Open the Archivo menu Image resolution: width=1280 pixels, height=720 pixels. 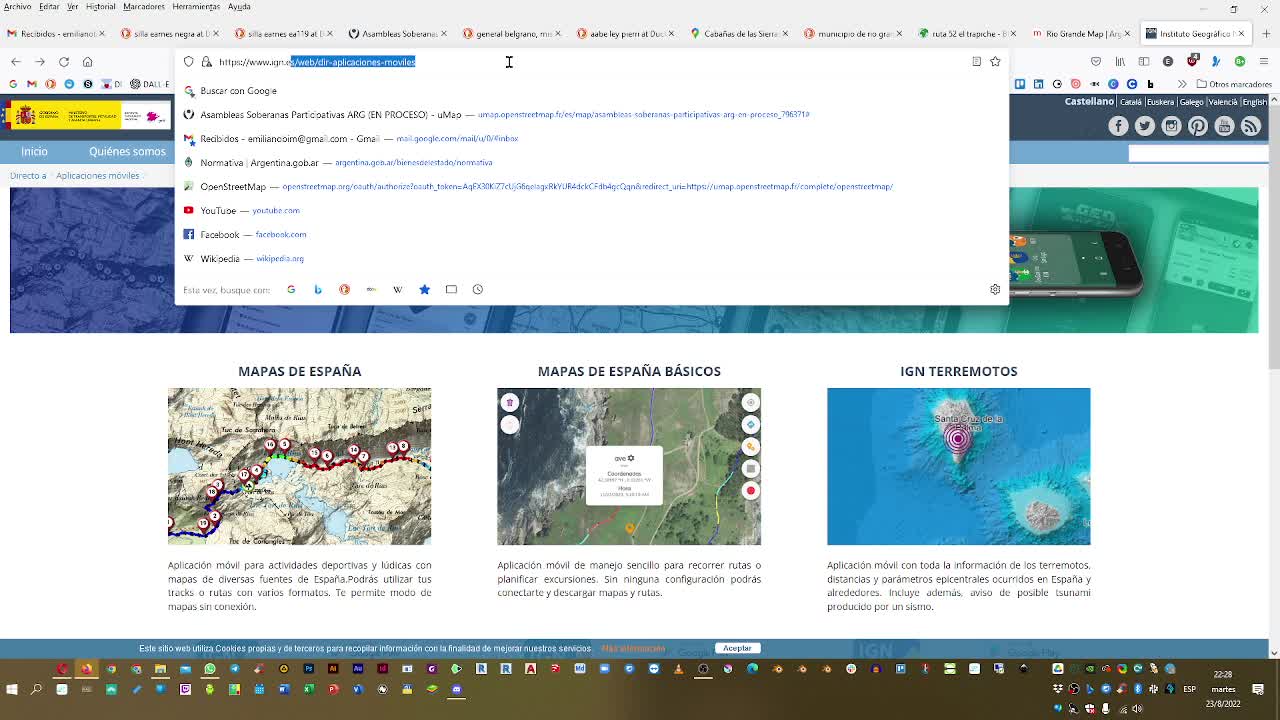pyautogui.click(x=17, y=7)
